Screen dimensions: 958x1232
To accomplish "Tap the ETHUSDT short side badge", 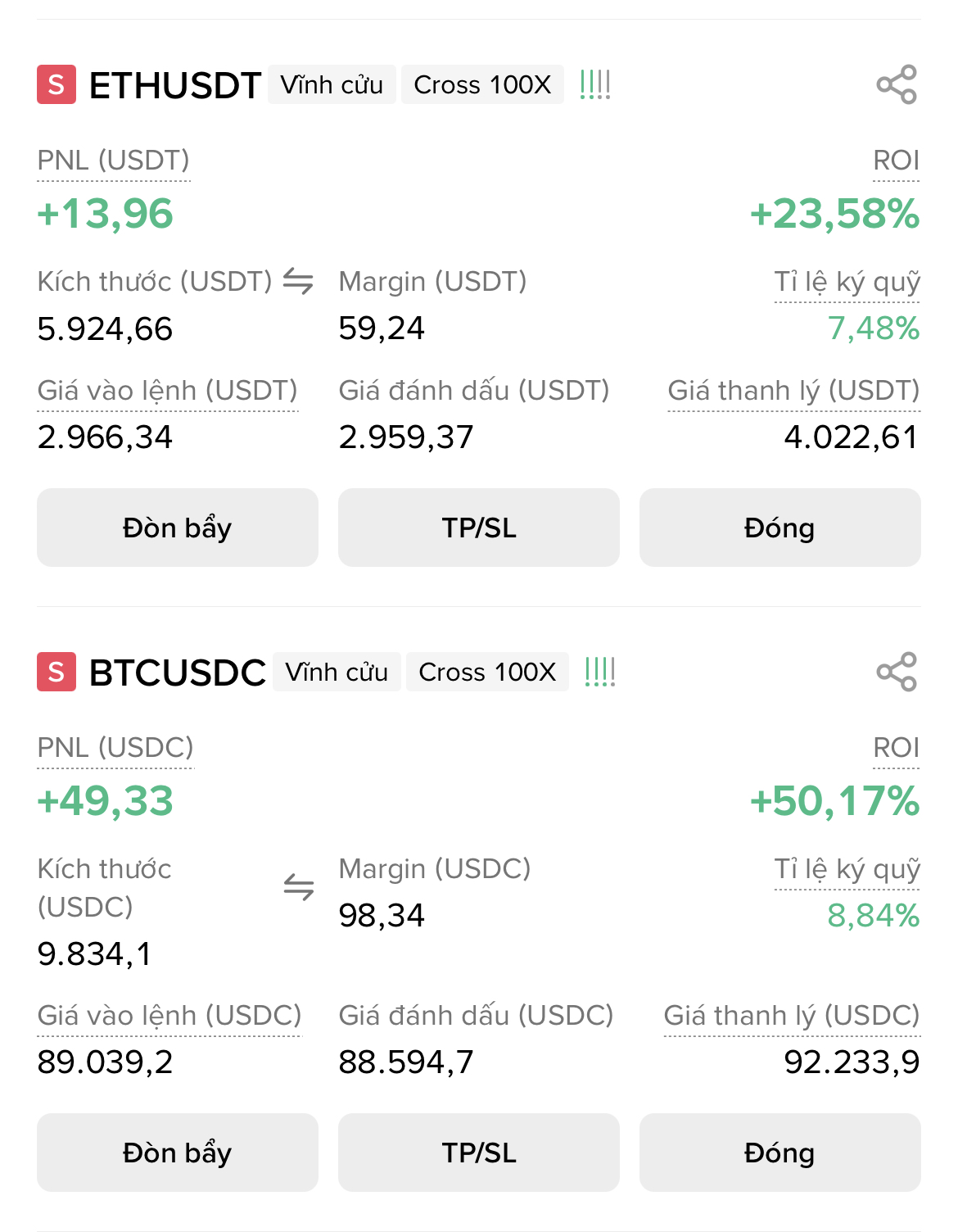I will coord(56,84).
